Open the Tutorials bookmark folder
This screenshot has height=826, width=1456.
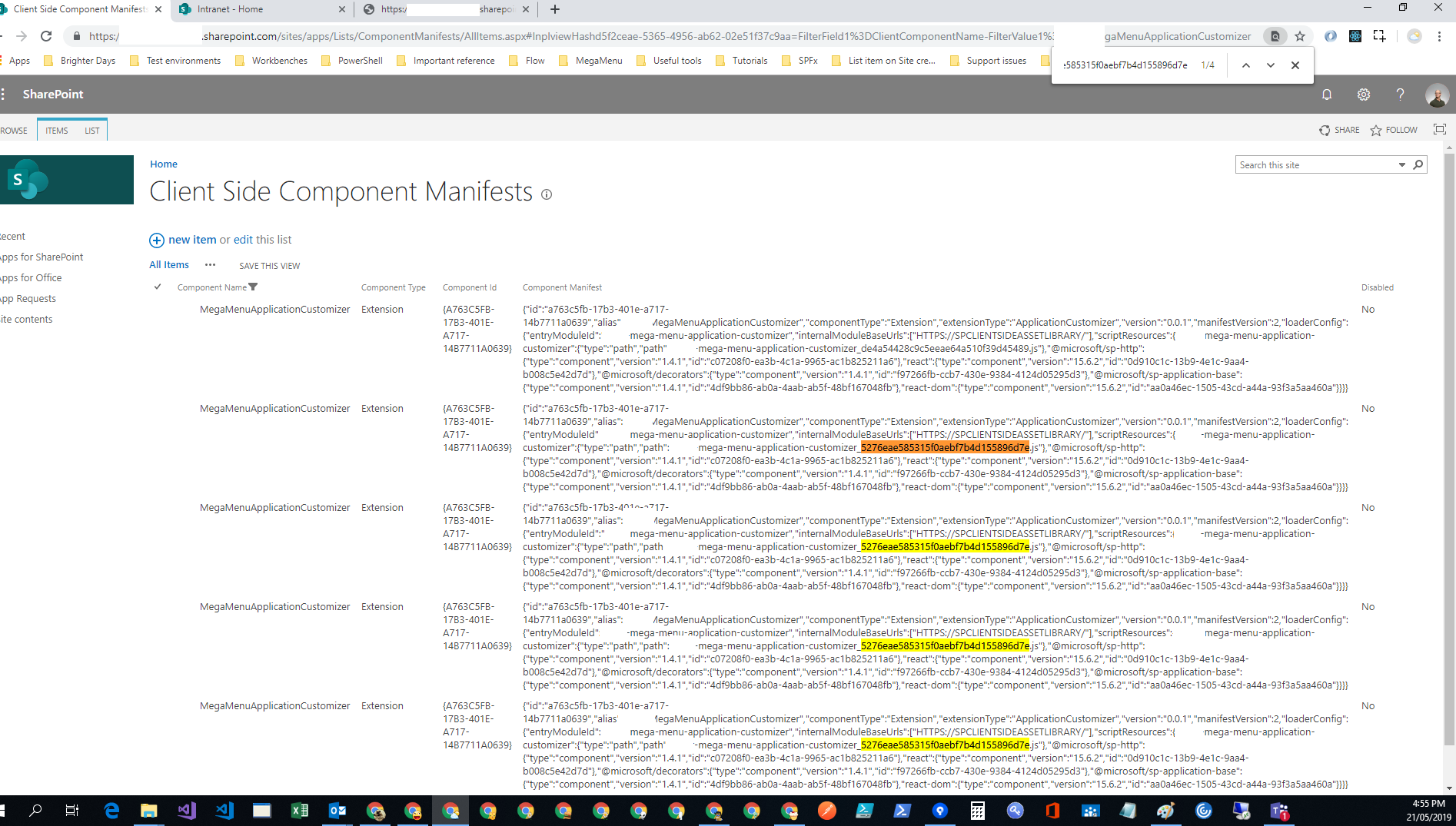pos(742,61)
